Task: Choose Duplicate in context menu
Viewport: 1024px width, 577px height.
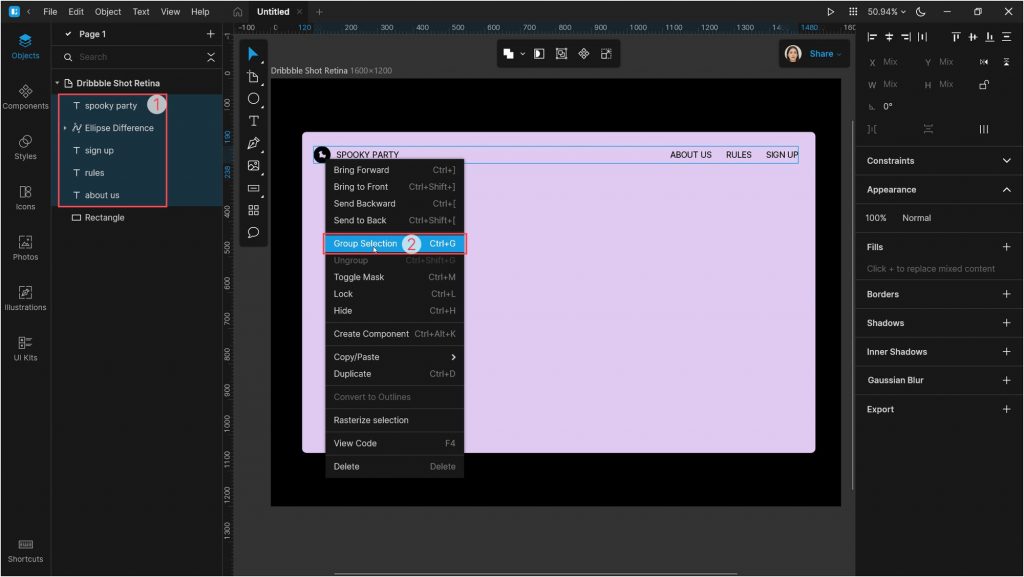Action: [394, 373]
